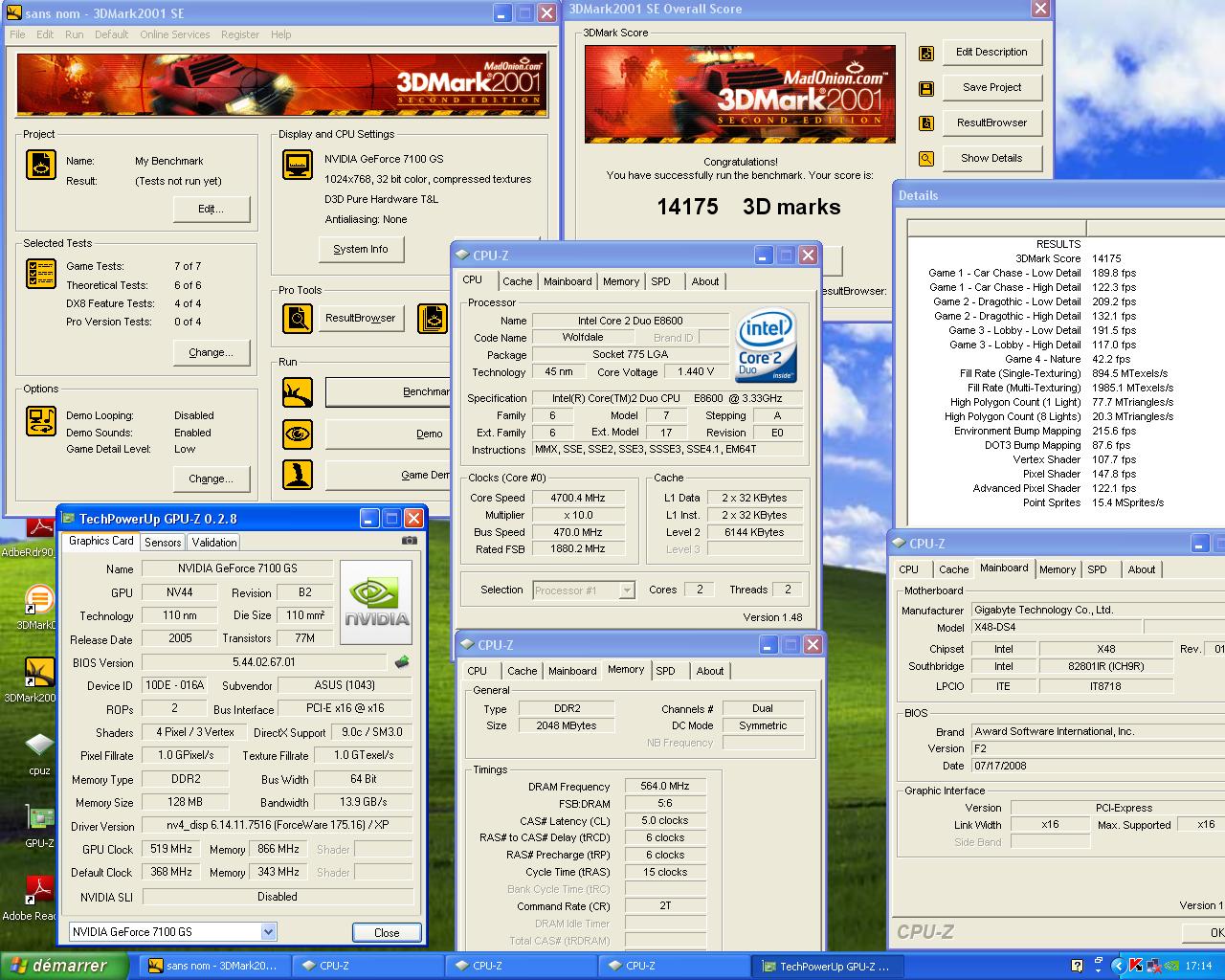Click the Benchmark run icon
The image size is (1225, 980).
tap(298, 392)
